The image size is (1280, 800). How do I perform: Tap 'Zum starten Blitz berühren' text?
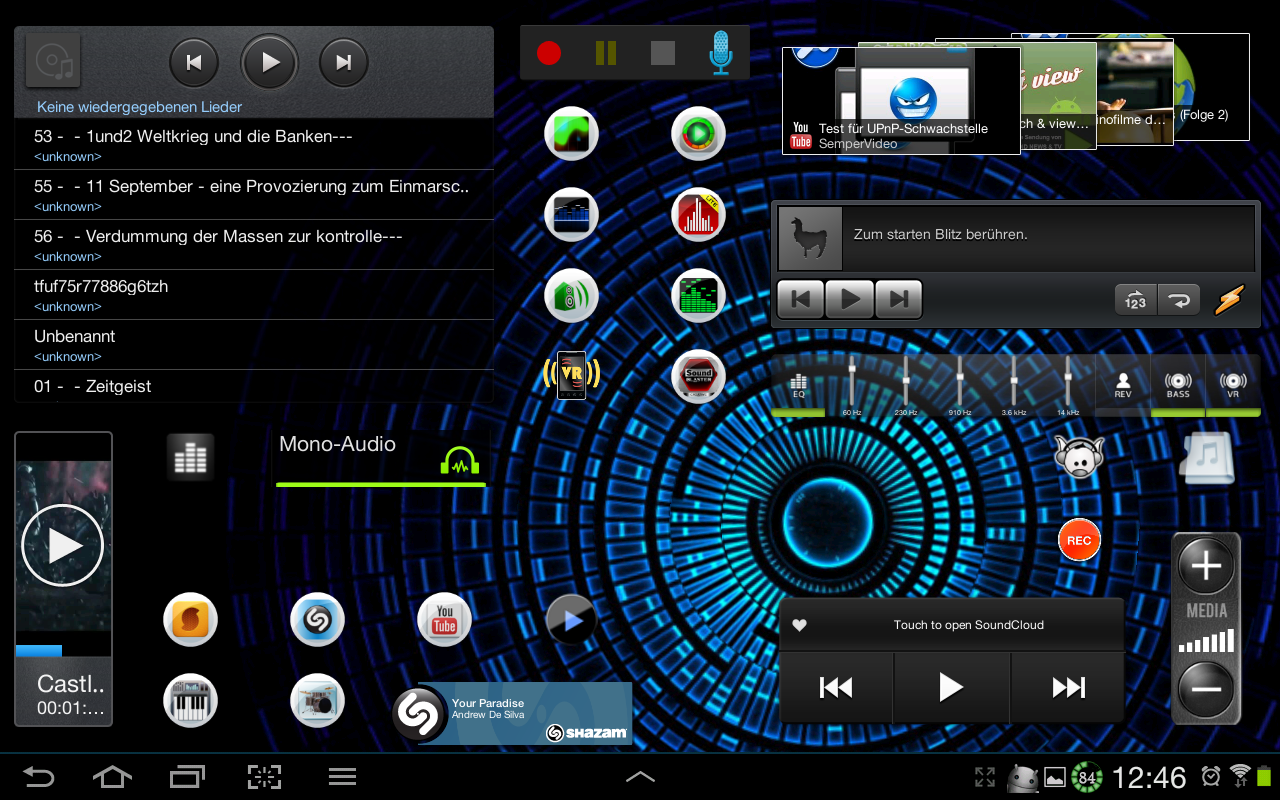[x=940, y=234]
